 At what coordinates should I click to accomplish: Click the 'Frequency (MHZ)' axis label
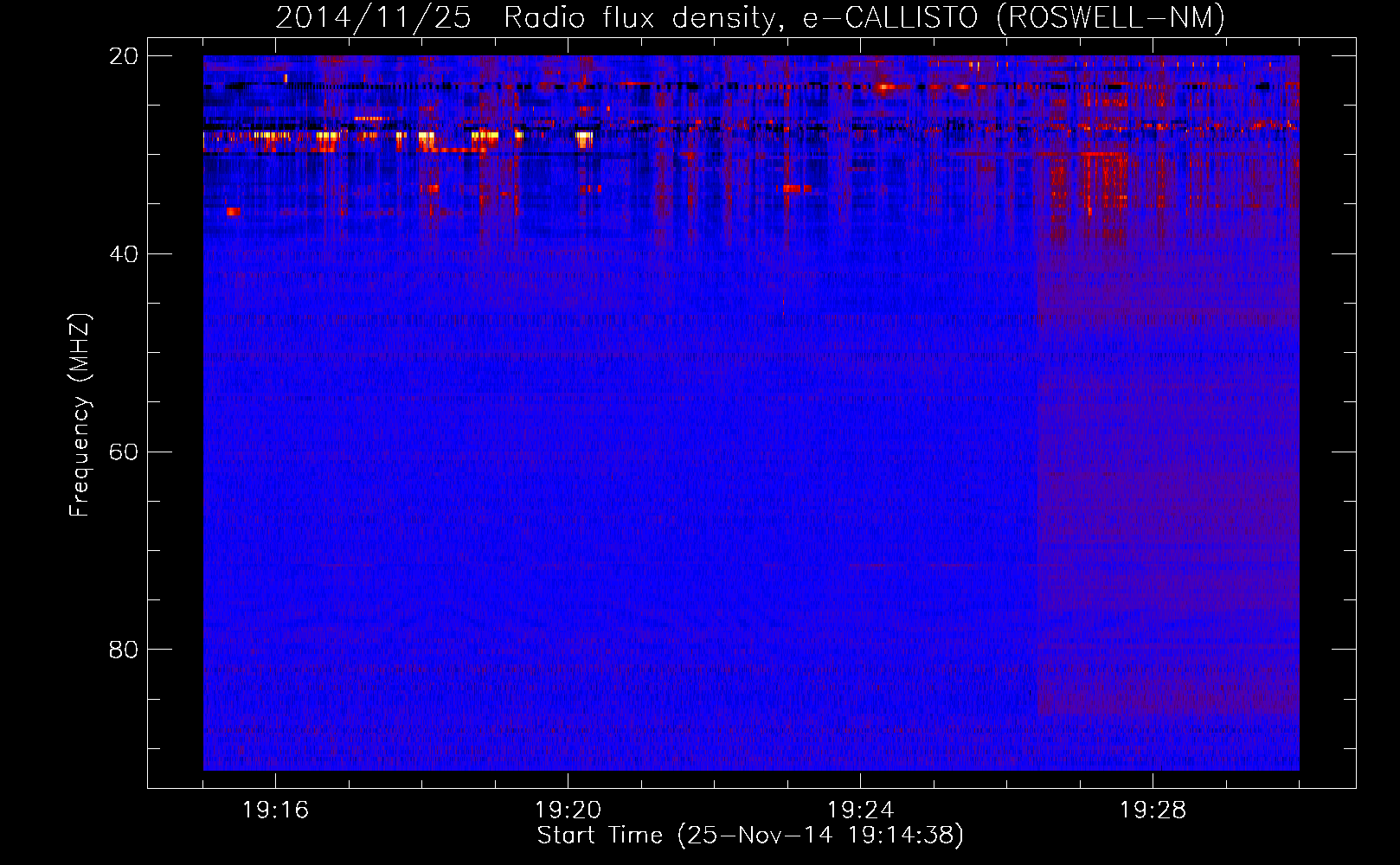pyautogui.click(x=80, y=415)
